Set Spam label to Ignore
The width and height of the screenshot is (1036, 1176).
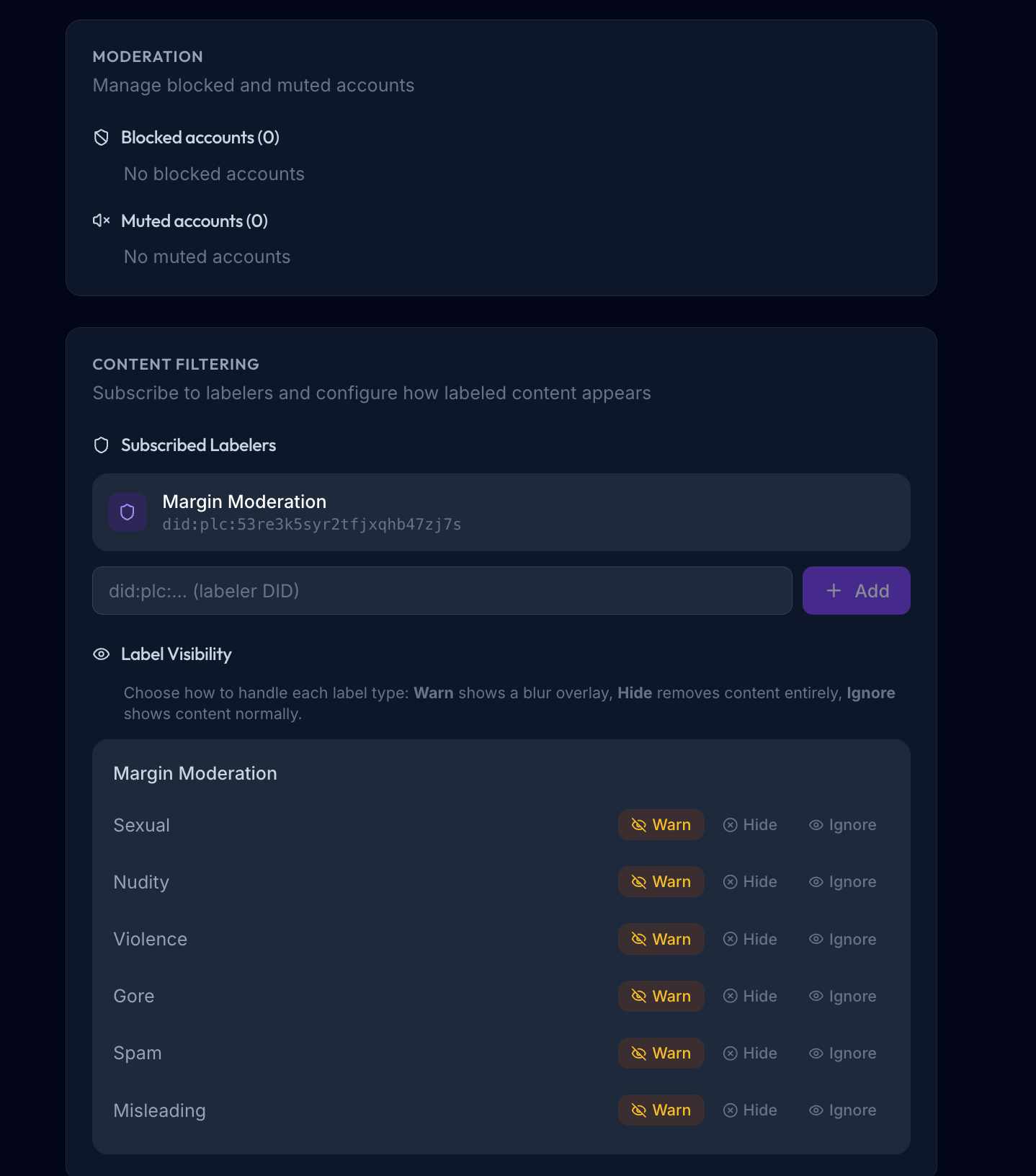pos(842,1053)
